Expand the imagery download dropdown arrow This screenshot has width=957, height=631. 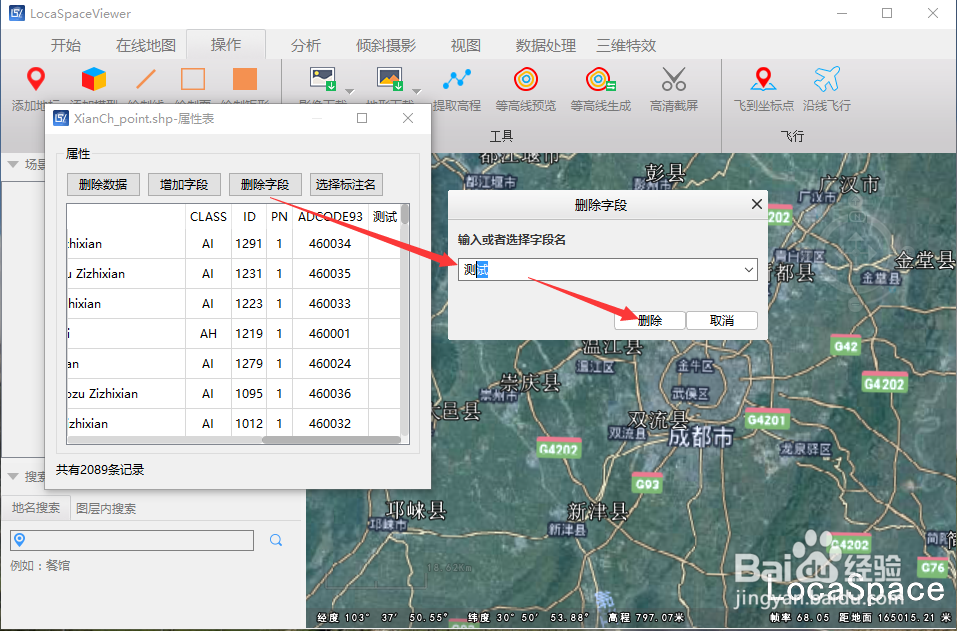tap(350, 92)
